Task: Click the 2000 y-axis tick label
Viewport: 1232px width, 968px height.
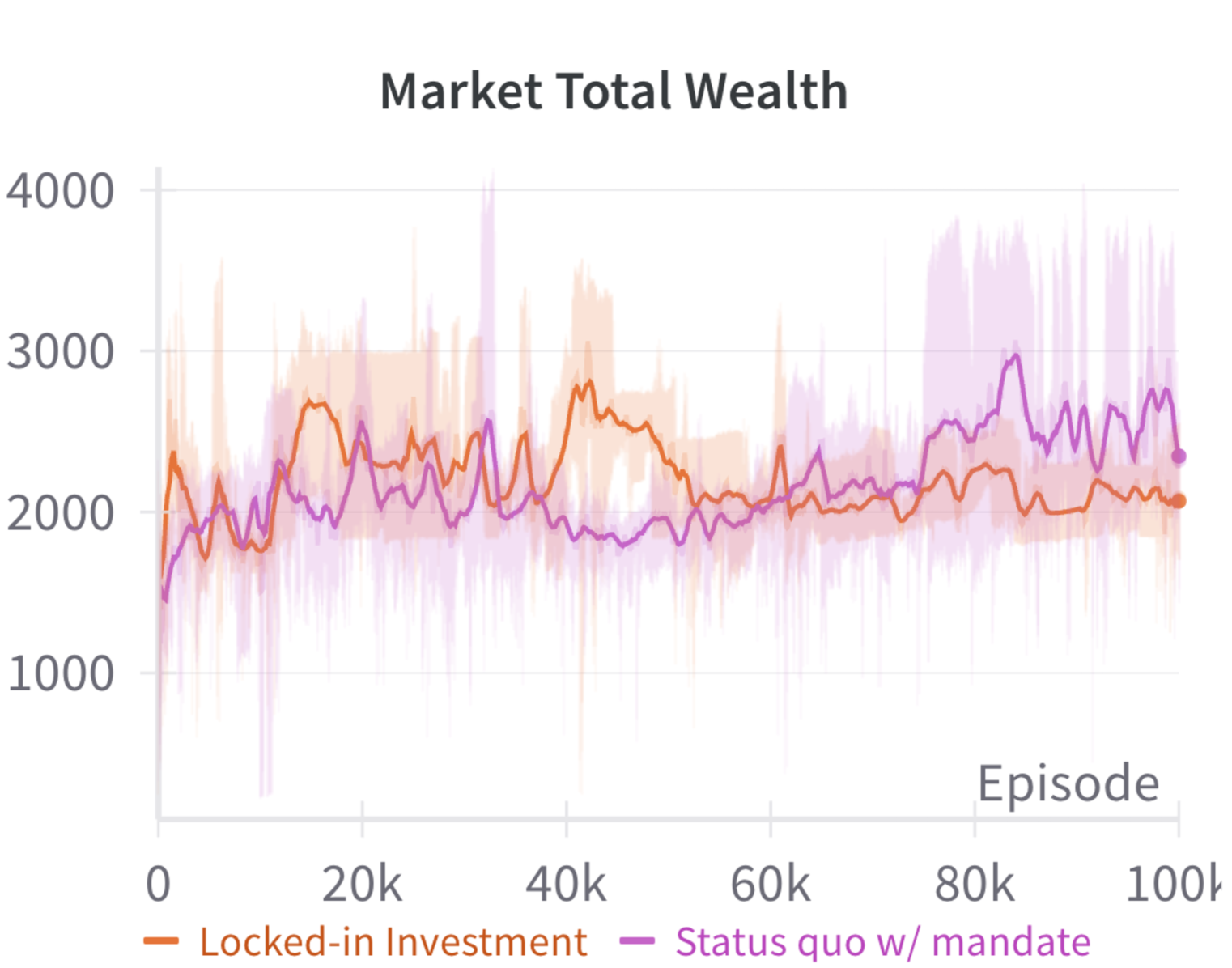Action: (x=60, y=513)
